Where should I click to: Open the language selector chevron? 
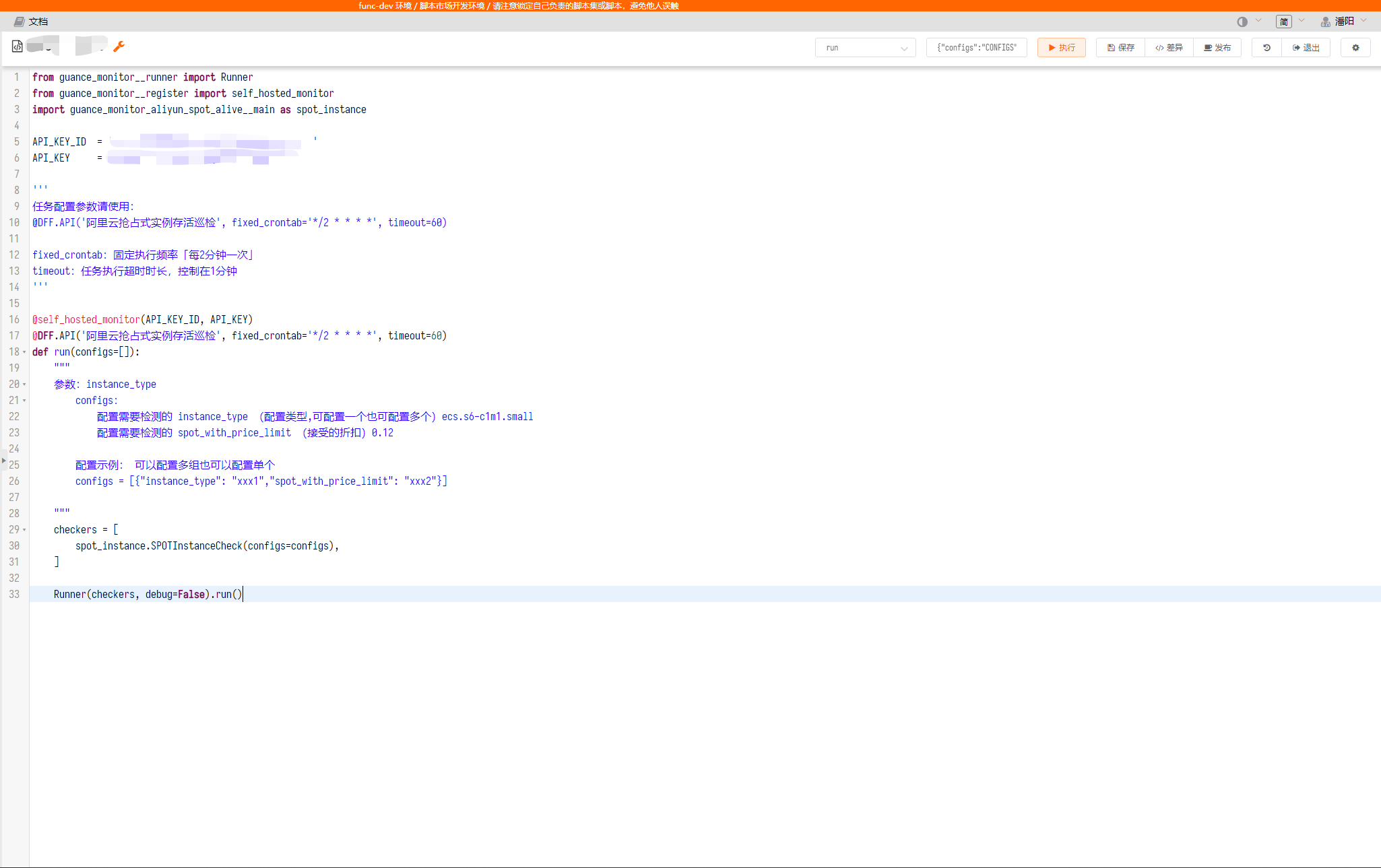(1300, 21)
